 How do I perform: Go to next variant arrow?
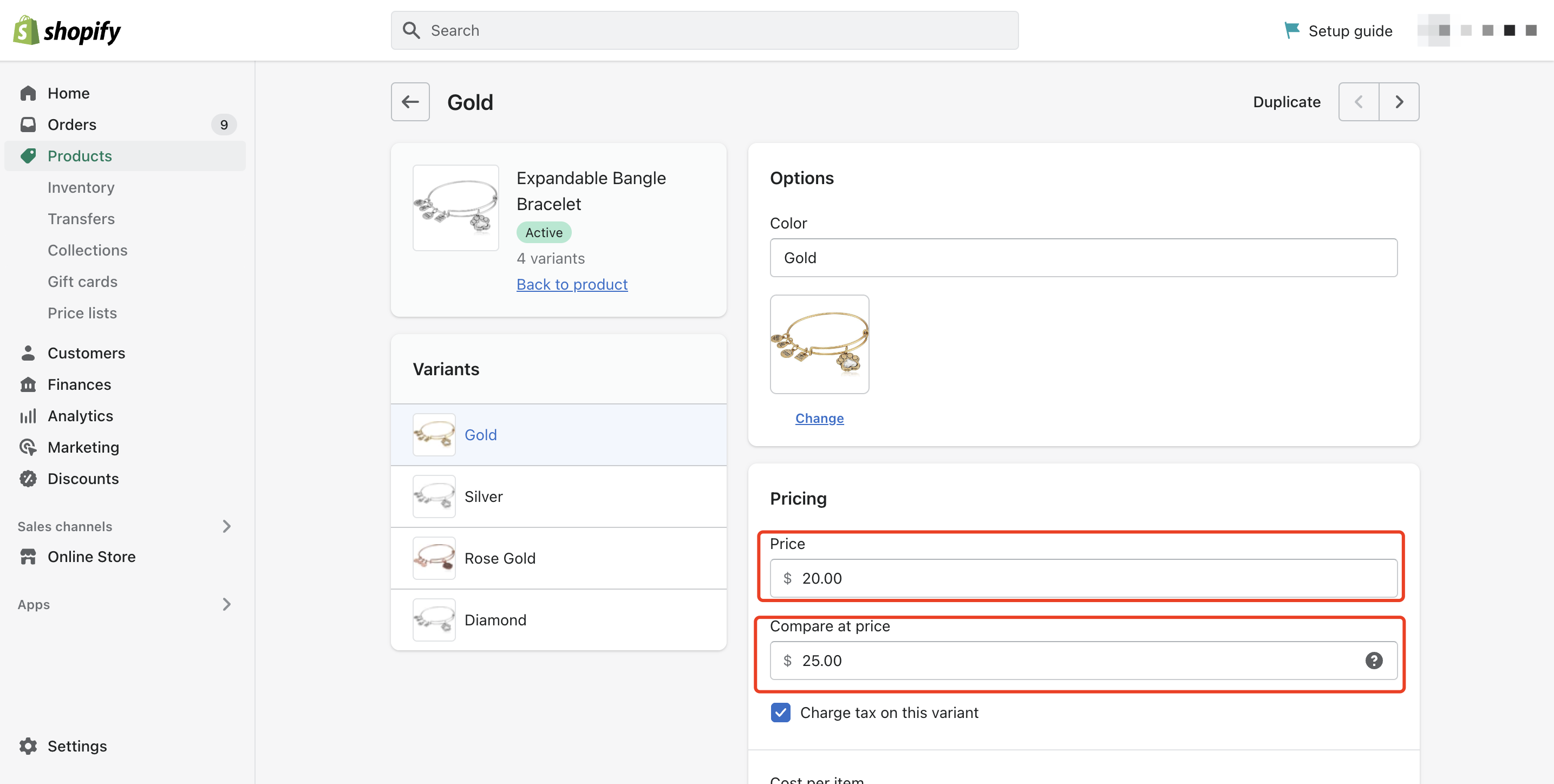pos(1399,102)
